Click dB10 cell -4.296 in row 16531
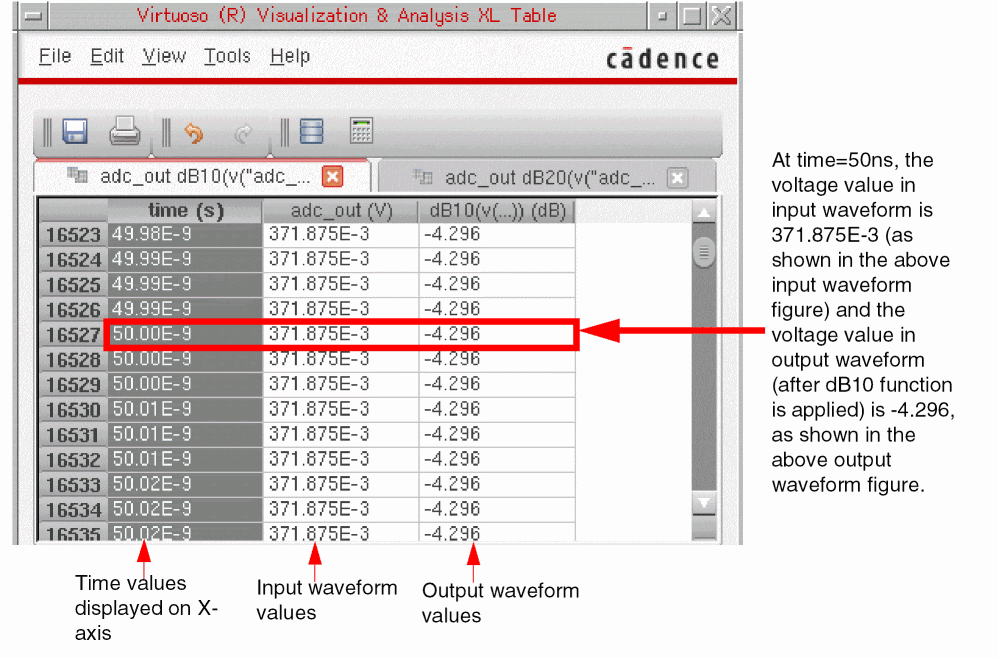The image size is (997, 658). [x=497, y=434]
